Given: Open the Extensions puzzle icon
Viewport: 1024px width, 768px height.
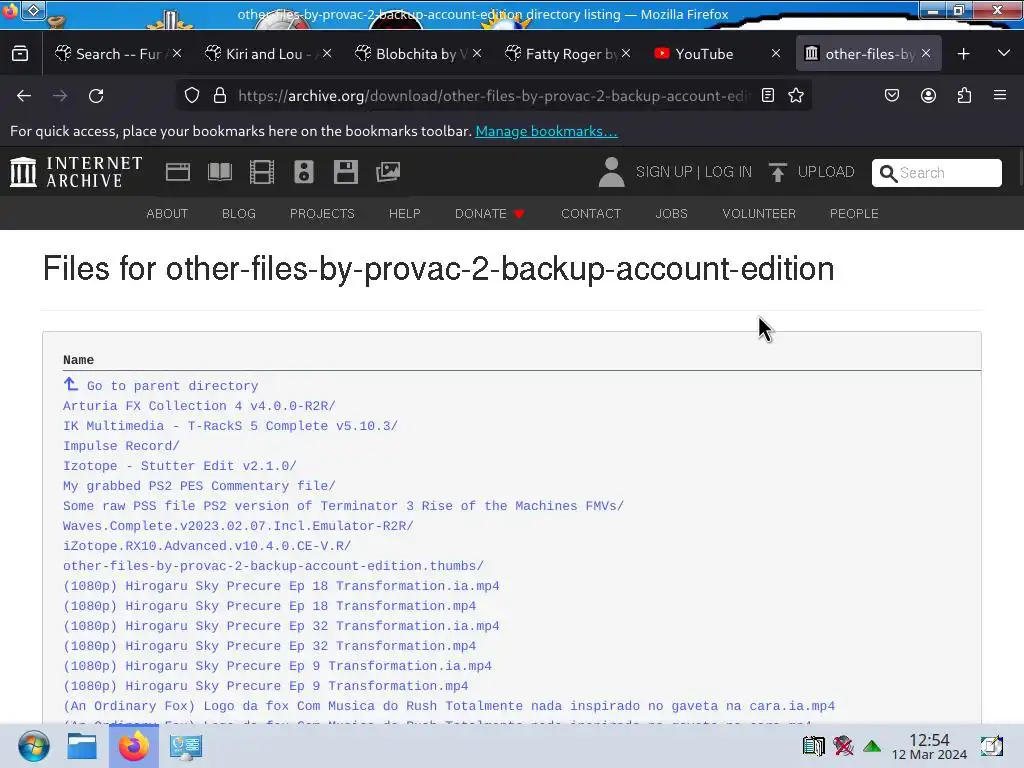Looking at the screenshot, I should pos(964,95).
